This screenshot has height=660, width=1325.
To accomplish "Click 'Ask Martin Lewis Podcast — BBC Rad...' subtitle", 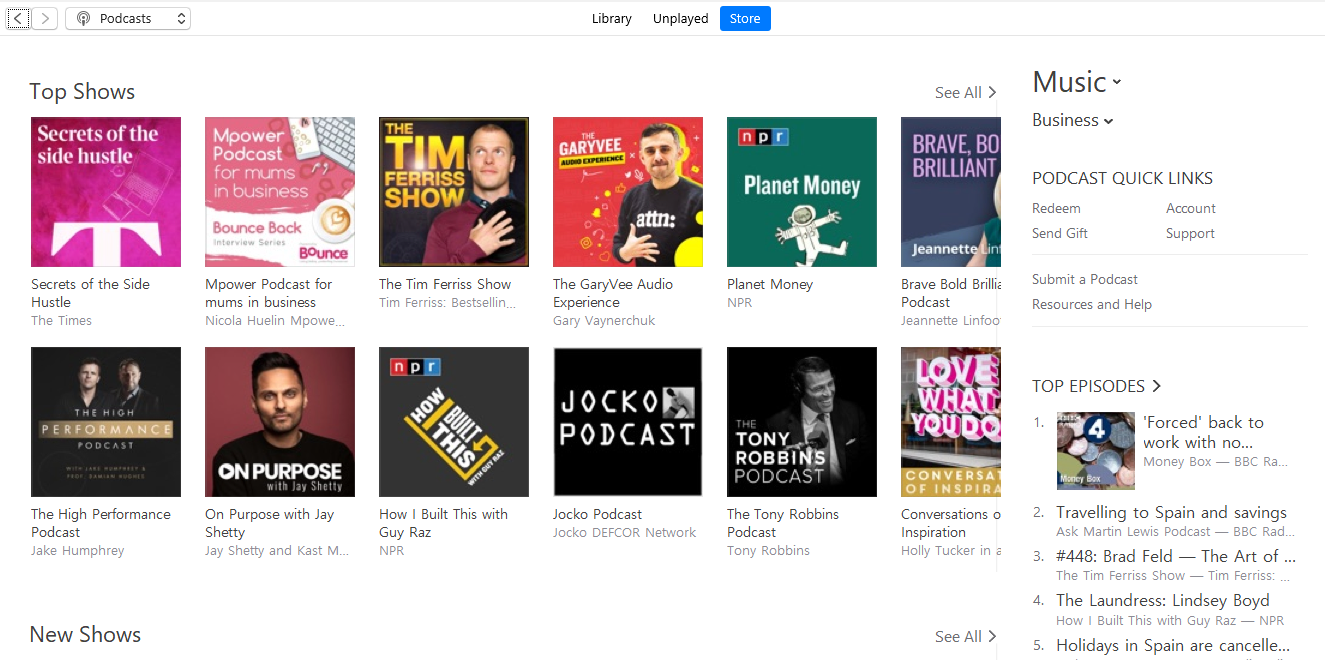I will pos(1173,531).
